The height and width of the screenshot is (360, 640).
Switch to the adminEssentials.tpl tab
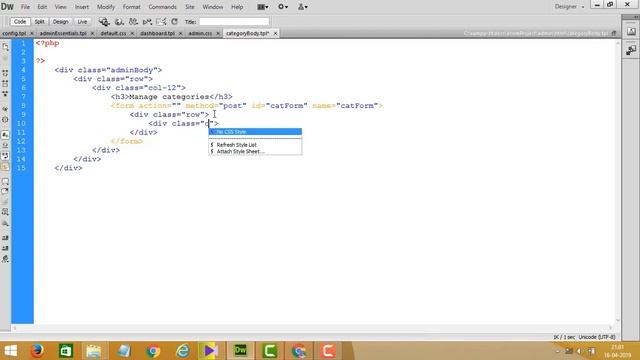coord(63,33)
